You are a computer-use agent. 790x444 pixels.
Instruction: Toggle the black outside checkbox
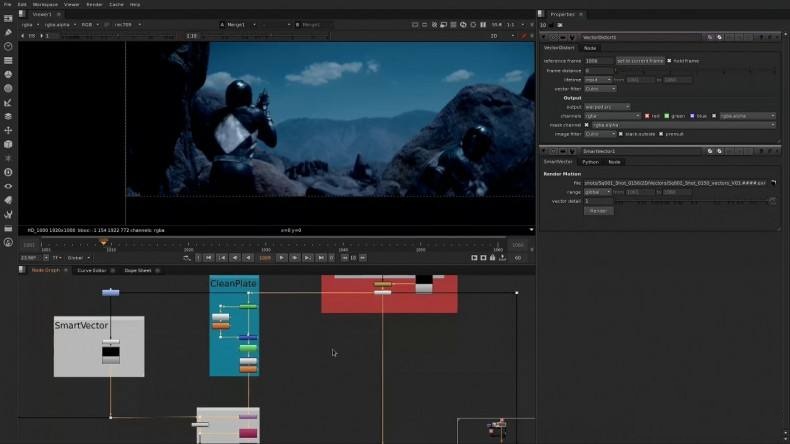(x=623, y=133)
